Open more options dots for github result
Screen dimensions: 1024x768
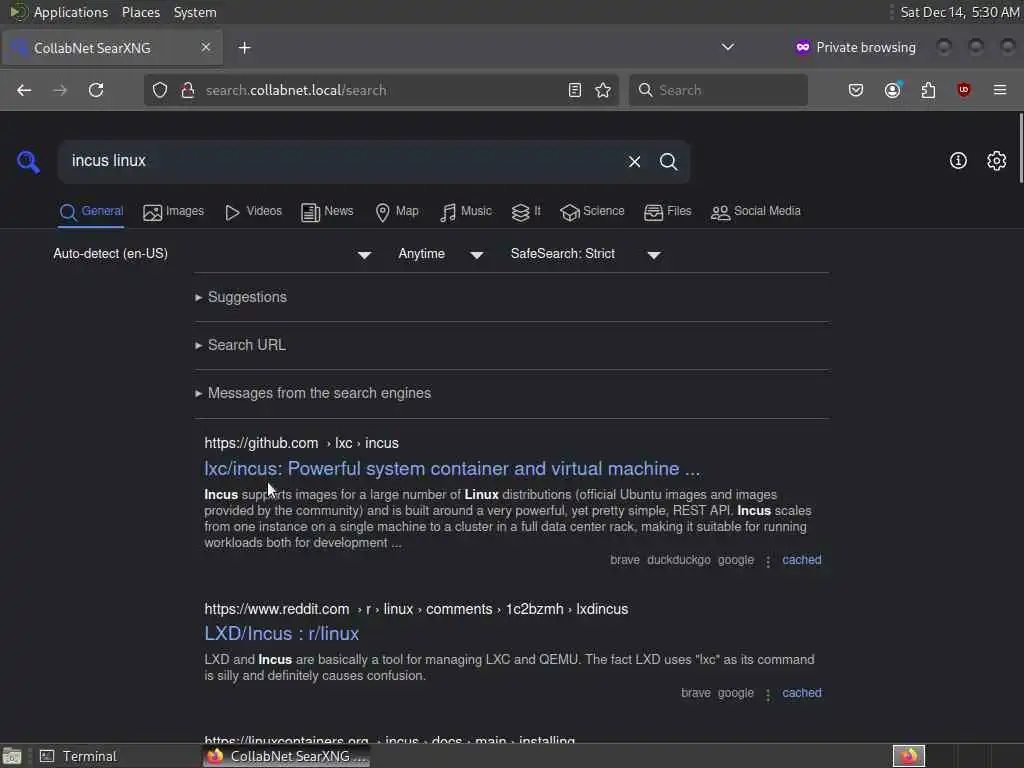coord(768,561)
